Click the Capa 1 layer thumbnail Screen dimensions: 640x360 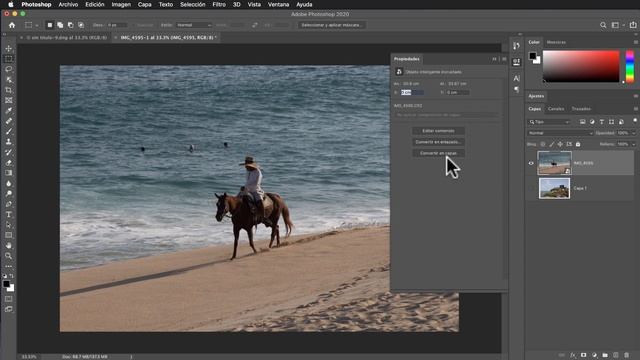(554, 189)
